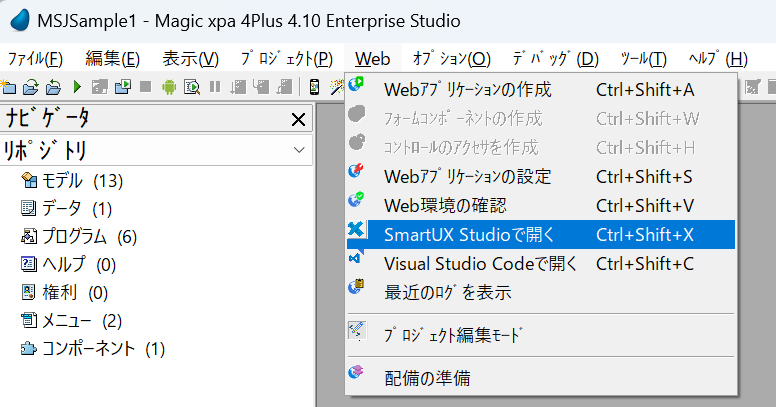This screenshot has height=407, width=776.
Task: Open the モデル (13) repository node
Action: [81, 181]
